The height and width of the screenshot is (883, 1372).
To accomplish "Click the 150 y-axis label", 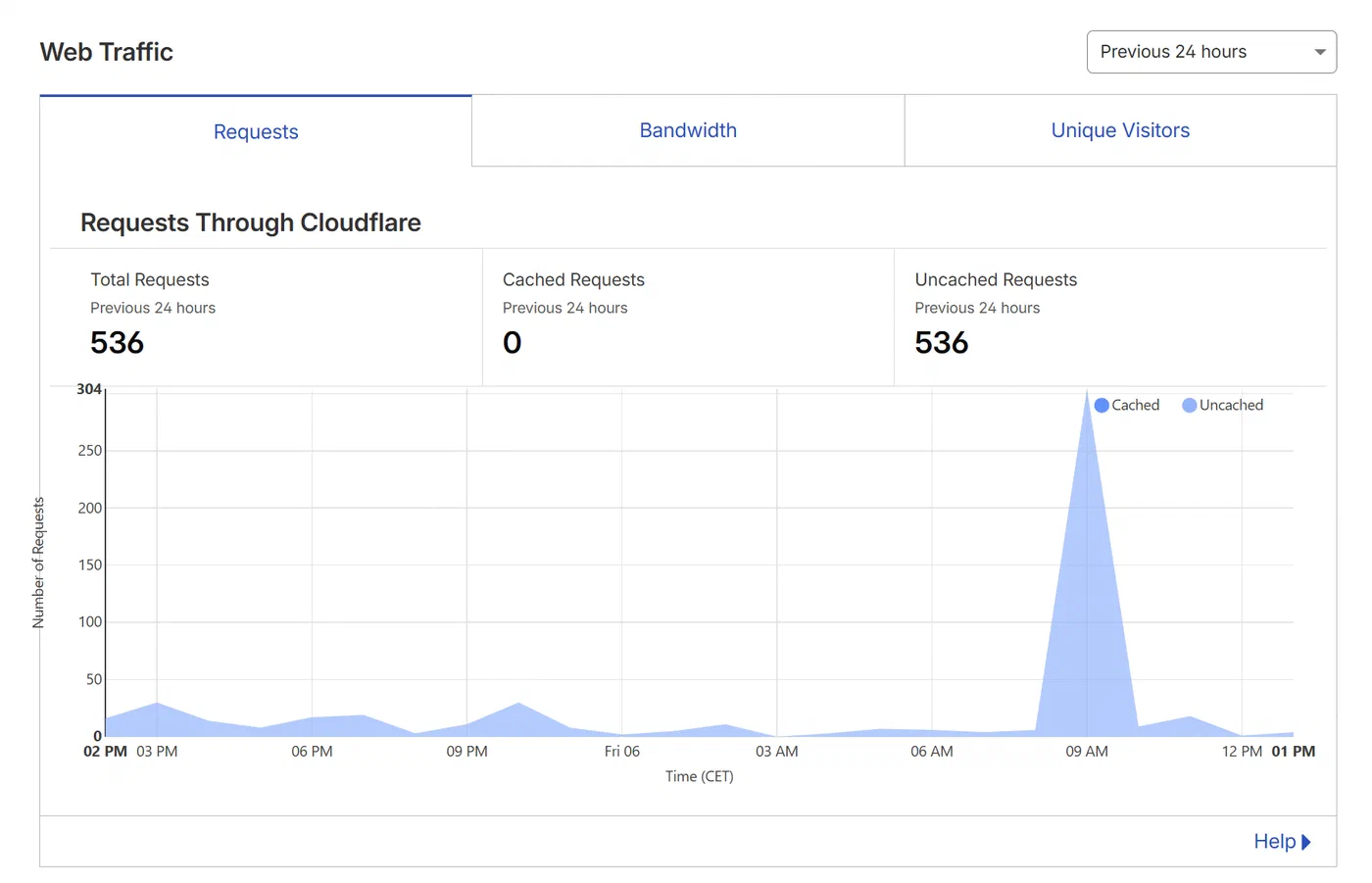I will pyautogui.click(x=90, y=564).
